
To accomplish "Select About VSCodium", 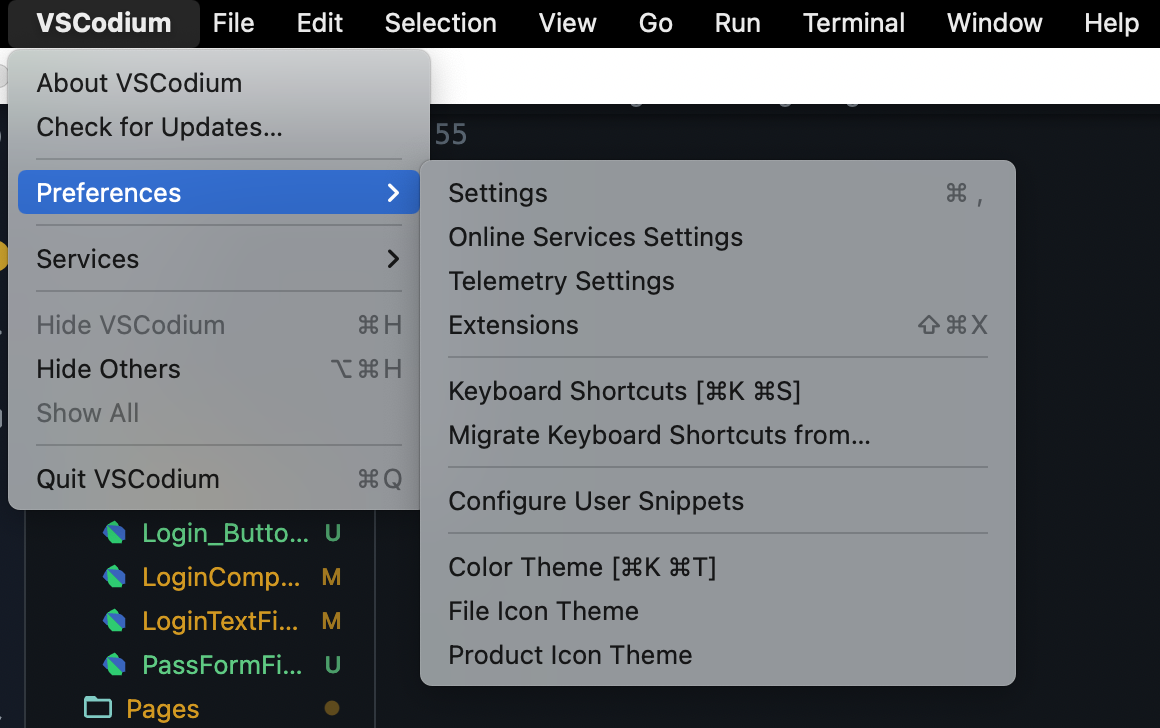I will 219,83.
